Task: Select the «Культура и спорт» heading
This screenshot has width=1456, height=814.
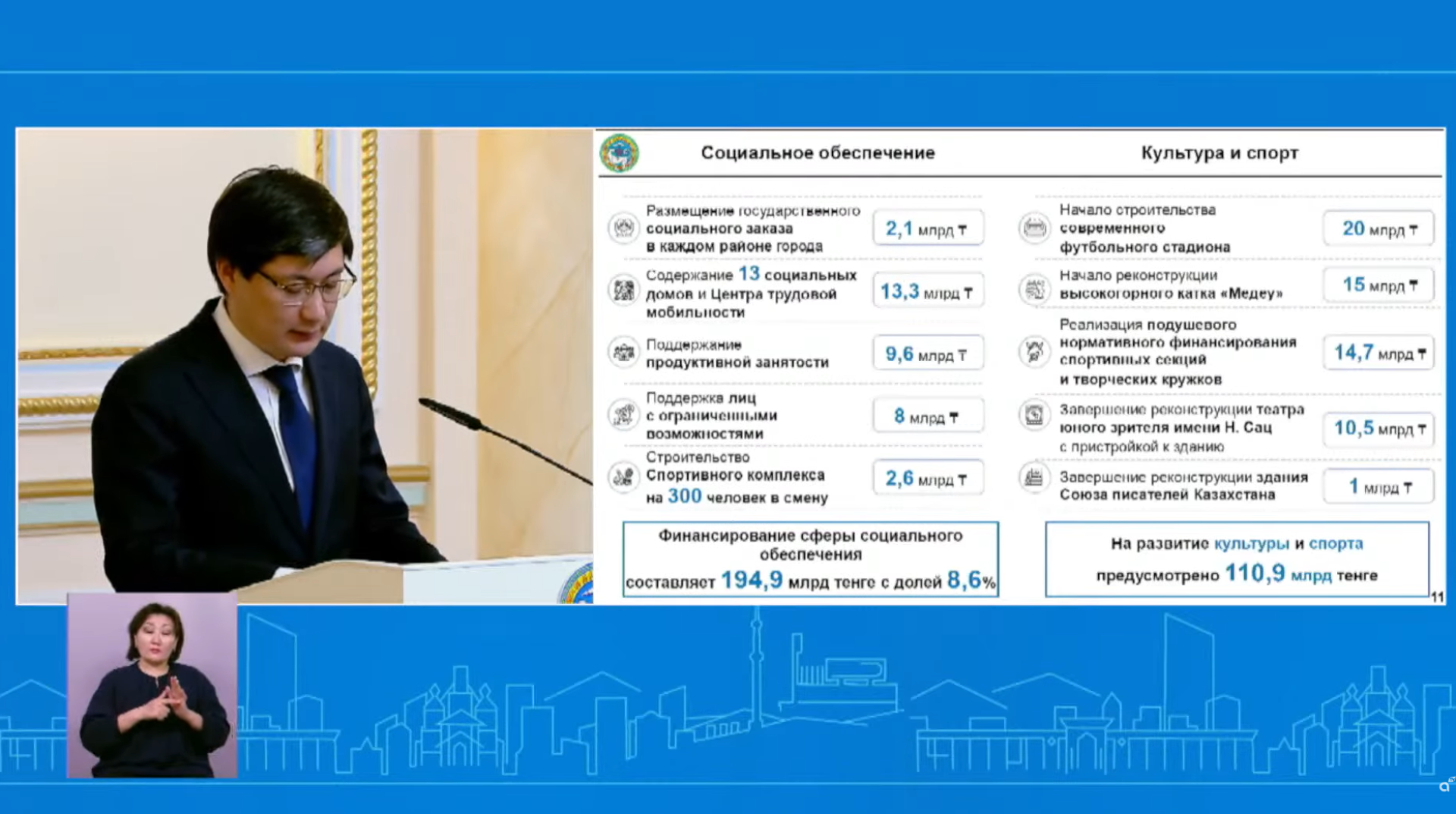Action: click(1219, 153)
